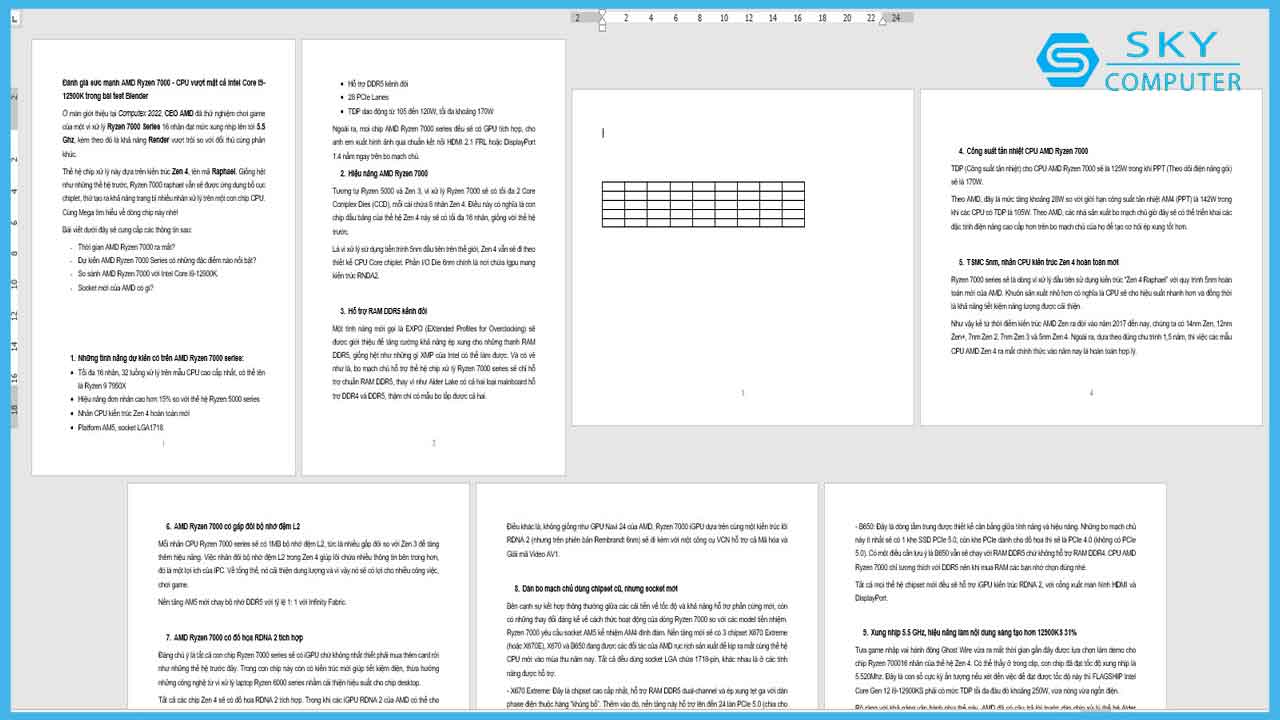Click heading '5. Xung nhịp 5.5 GHz, hiệu năng làm nội dung'

coord(970,633)
